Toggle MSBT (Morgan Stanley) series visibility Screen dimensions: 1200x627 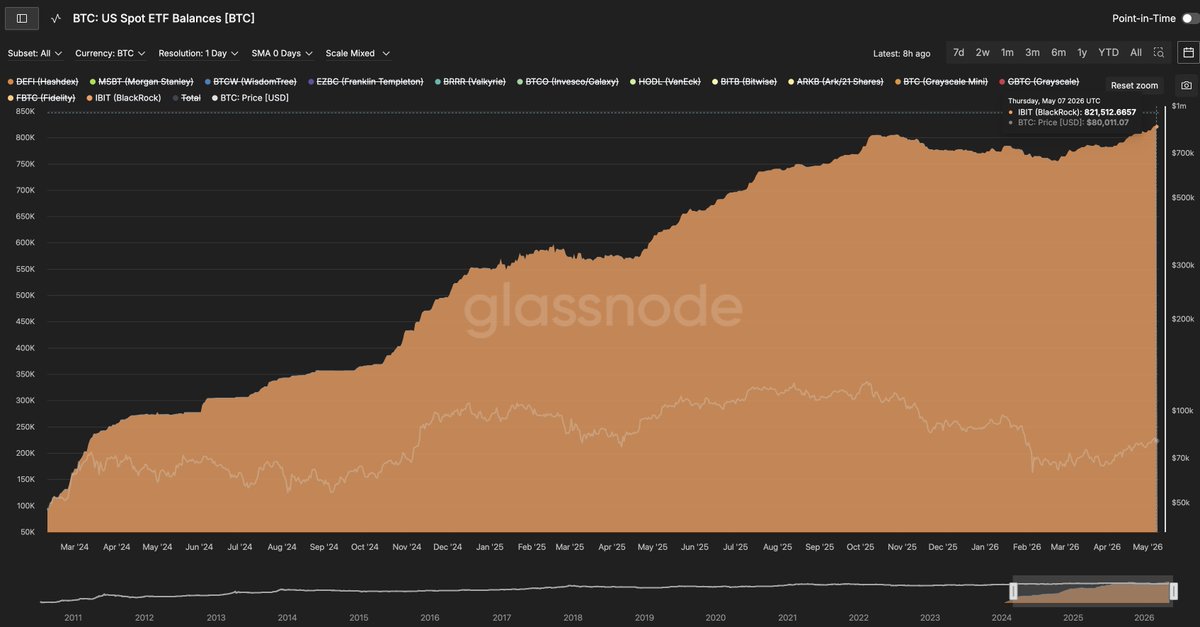point(141,81)
